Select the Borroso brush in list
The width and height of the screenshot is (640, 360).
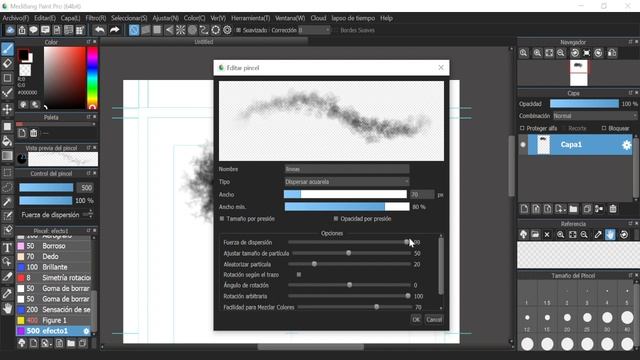coord(53,246)
